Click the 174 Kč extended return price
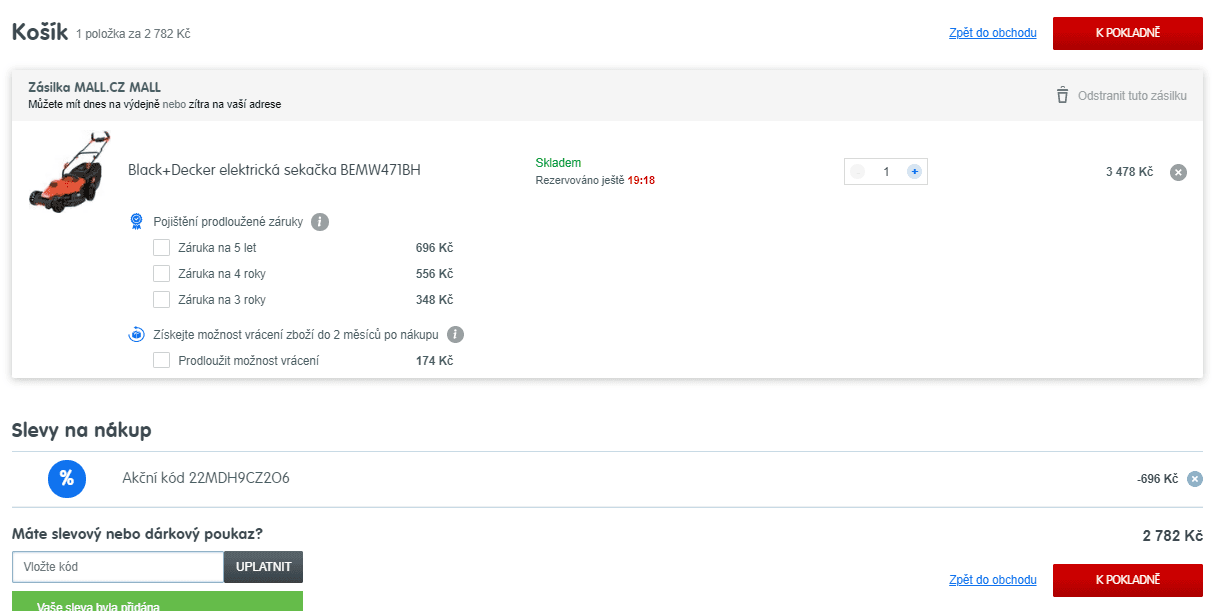Screen dimensions: 1212x611 click(x=434, y=361)
